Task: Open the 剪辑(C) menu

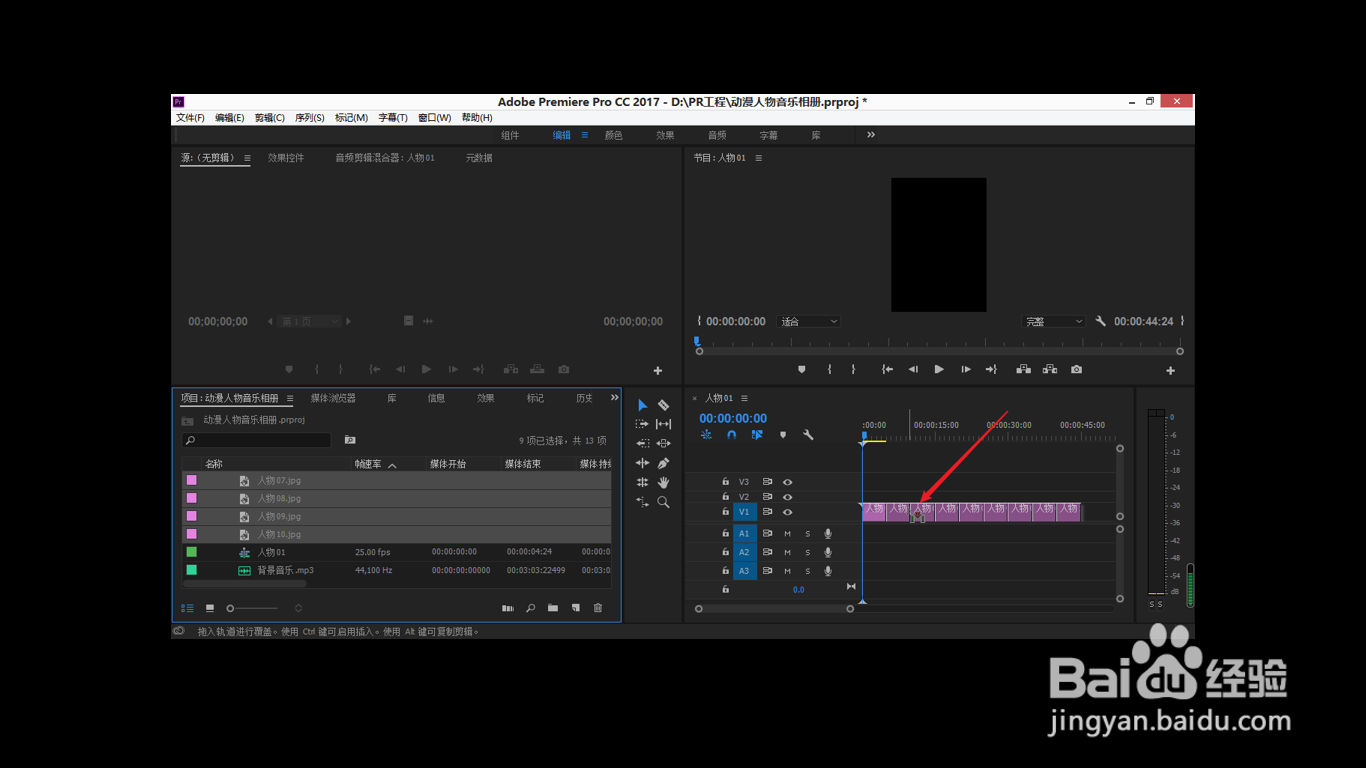Action: [x=270, y=118]
